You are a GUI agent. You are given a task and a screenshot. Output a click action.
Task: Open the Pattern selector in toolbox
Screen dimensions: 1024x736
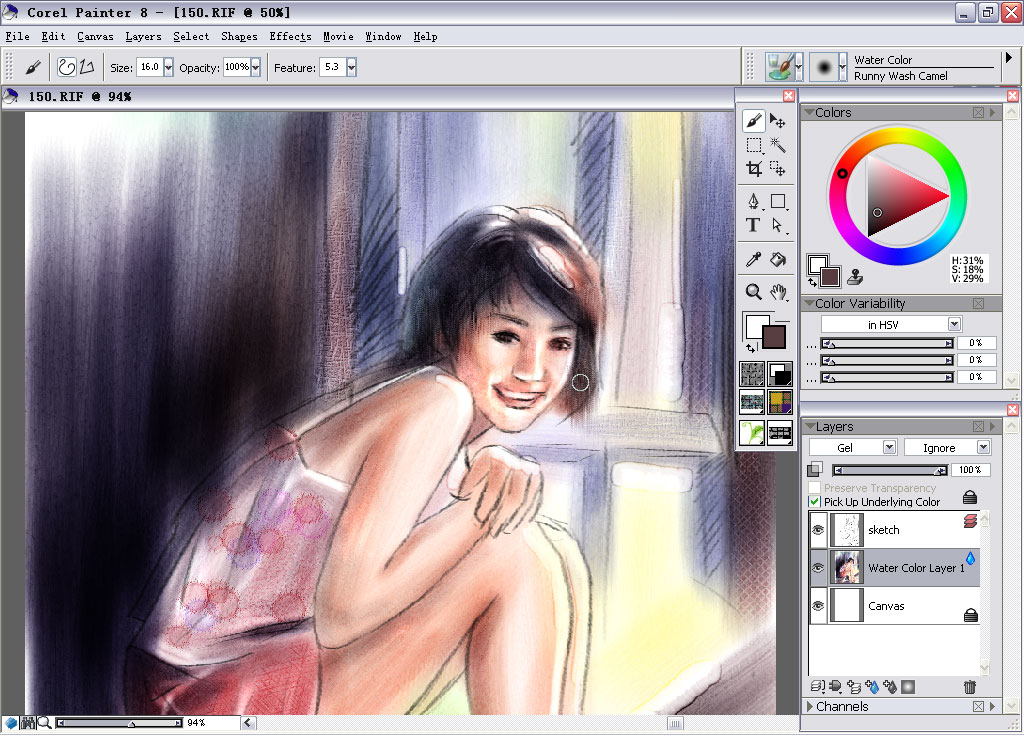point(752,402)
